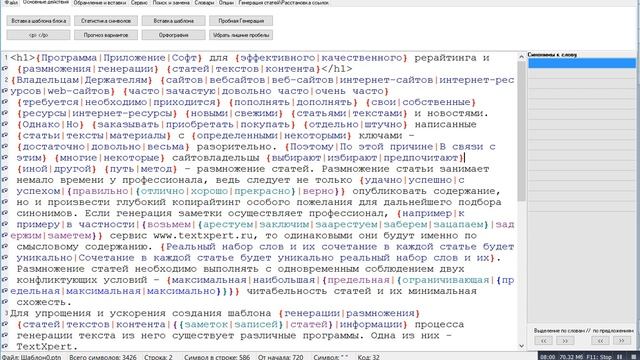Image resolution: width=640 pixels, height=360 pixels.
Task: Click status bar Символ в строке: 586
Action: coord(217,357)
